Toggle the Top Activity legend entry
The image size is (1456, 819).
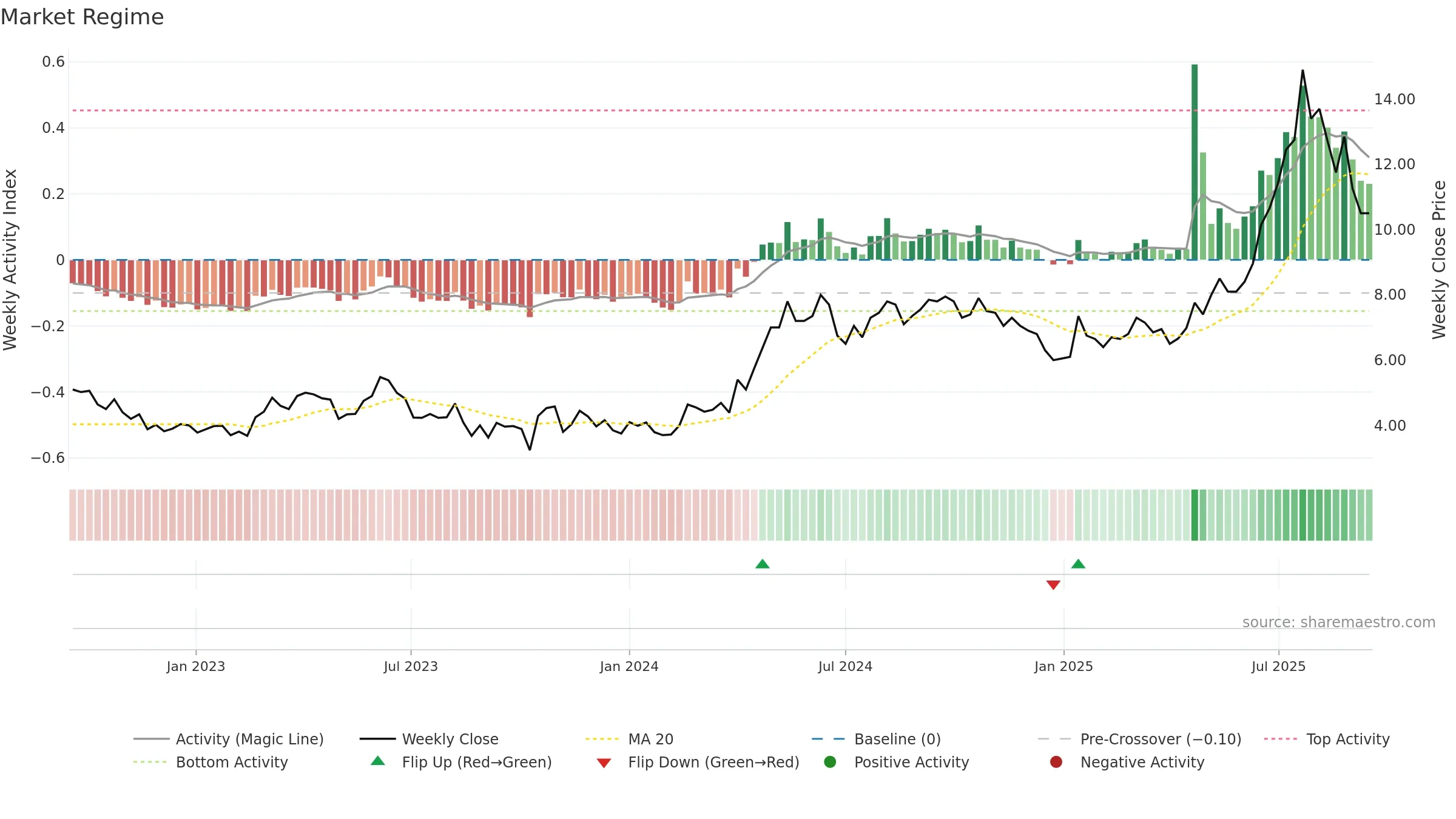pyautogui.click(x=1327, y=739)
